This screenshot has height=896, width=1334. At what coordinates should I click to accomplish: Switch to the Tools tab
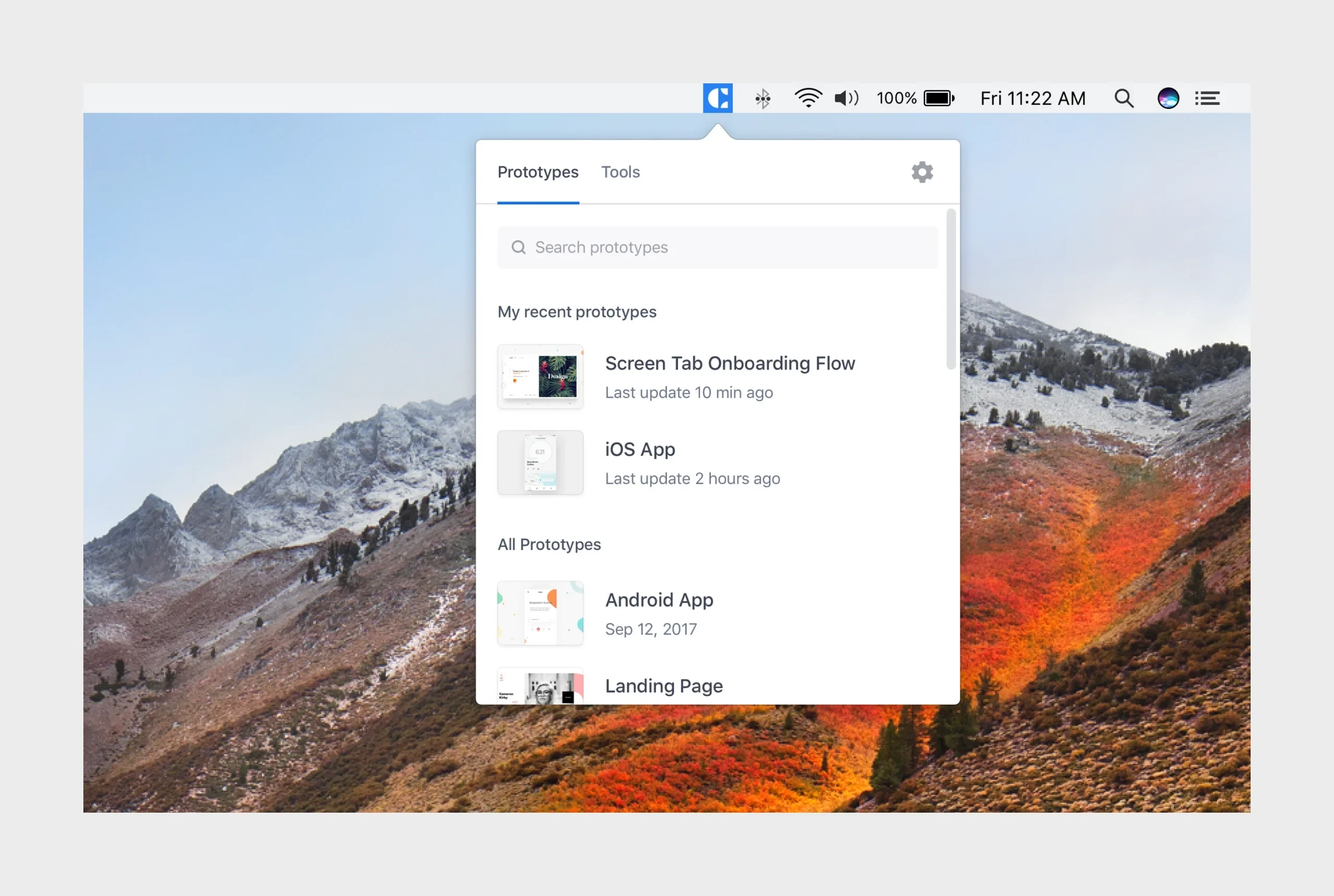620,172
